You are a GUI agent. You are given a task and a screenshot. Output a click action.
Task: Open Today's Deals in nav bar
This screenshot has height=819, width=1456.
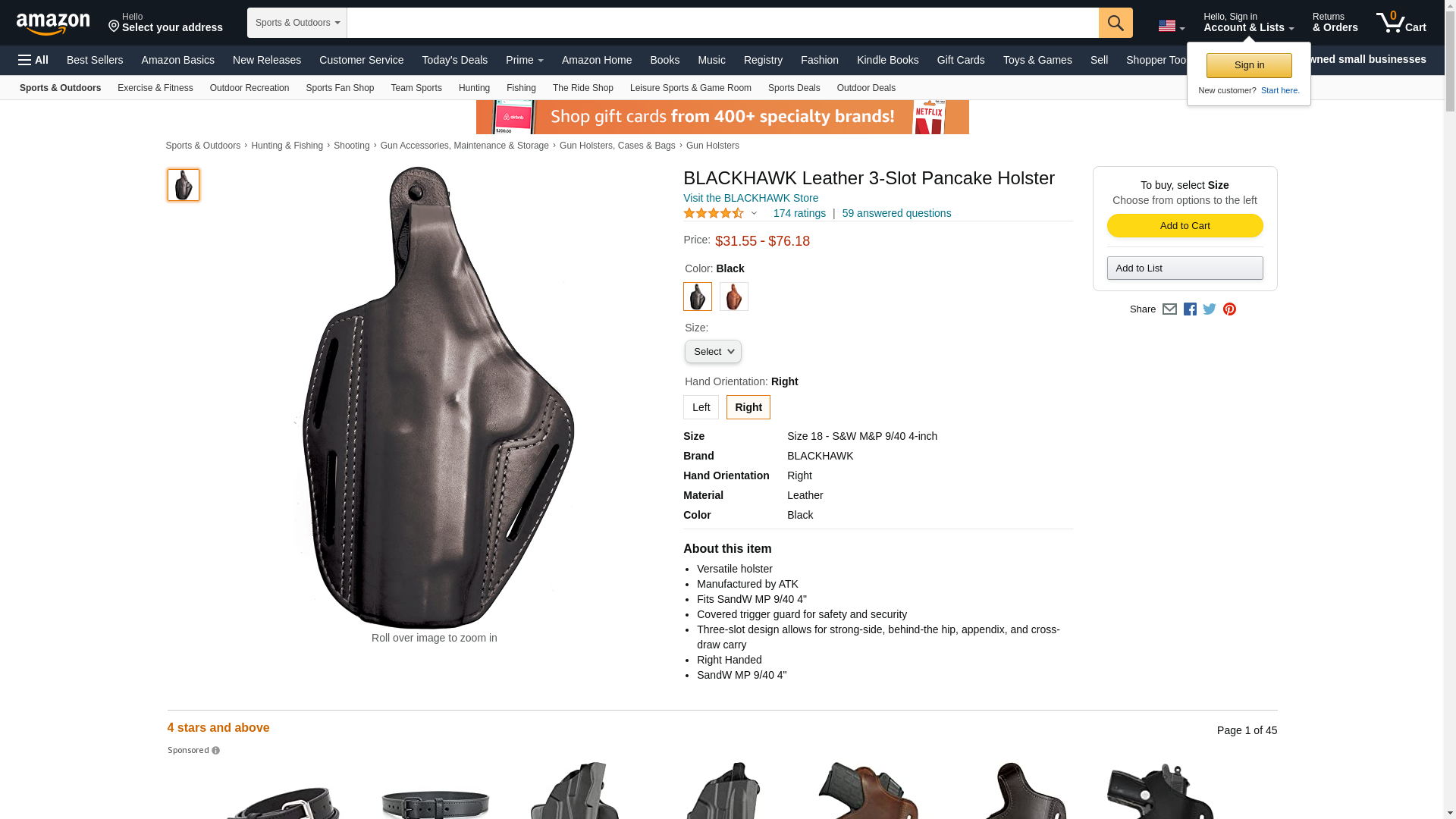coord(454,60)
